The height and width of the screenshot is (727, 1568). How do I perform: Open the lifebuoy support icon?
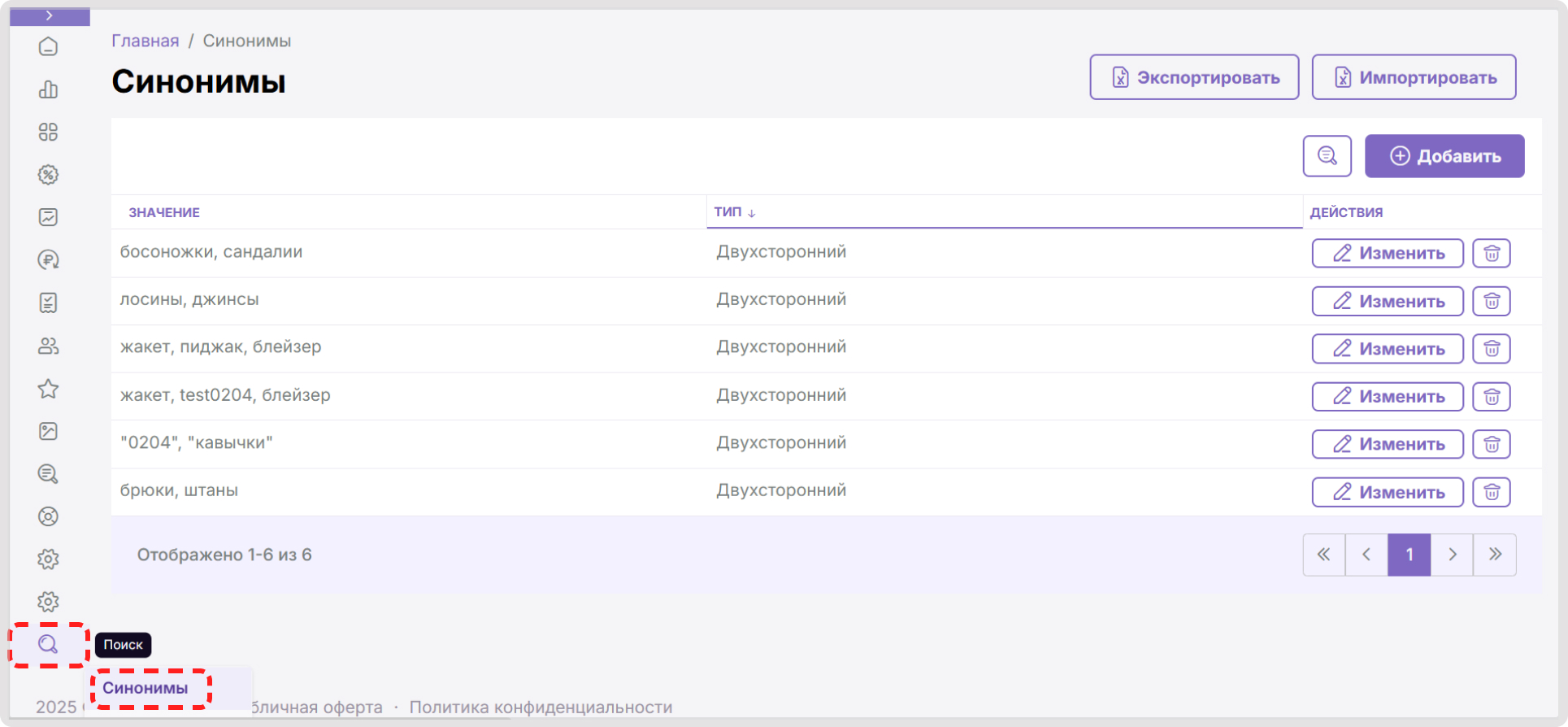pos(49,516)
